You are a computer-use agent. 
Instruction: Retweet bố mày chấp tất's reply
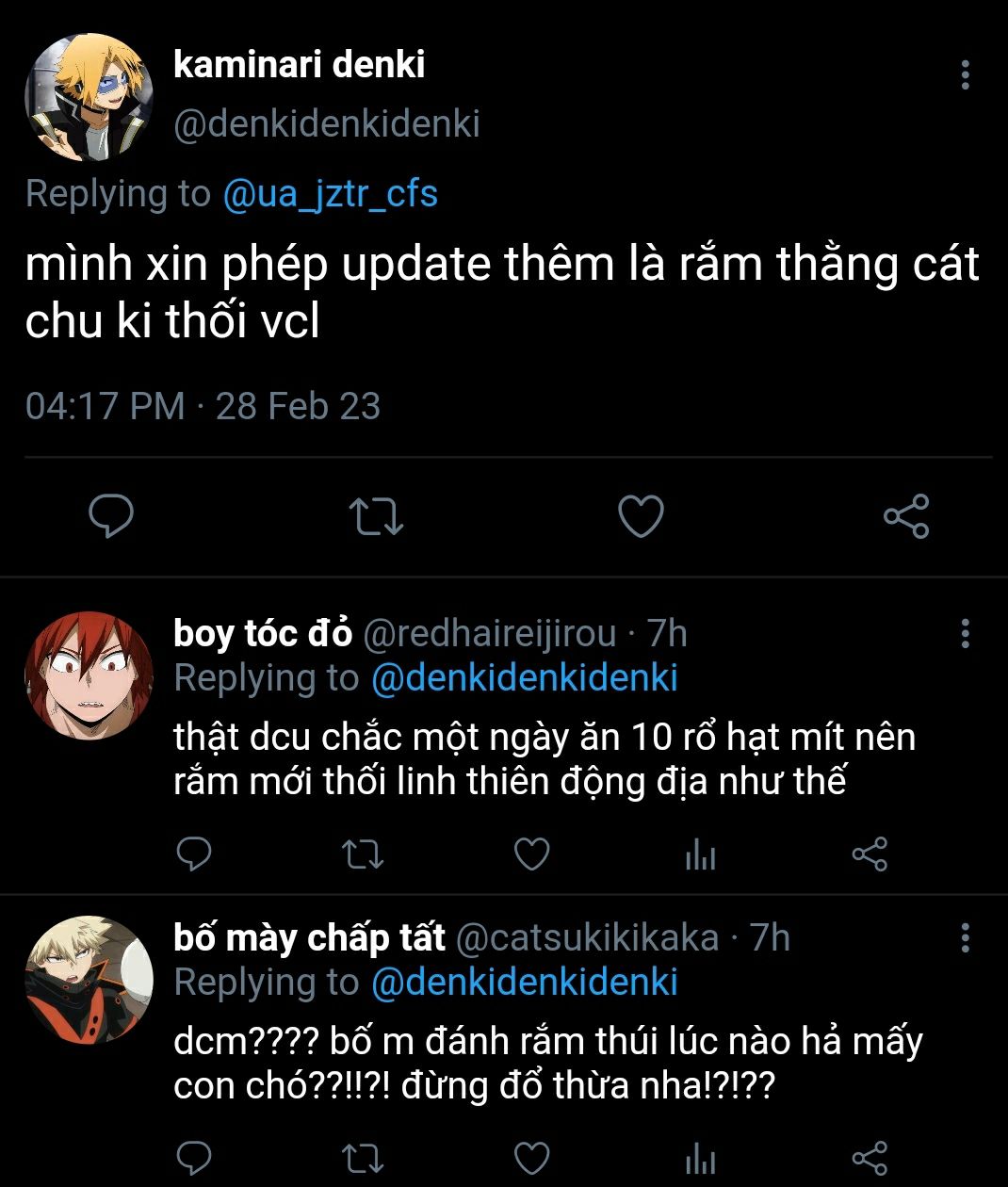[362, 1158]
